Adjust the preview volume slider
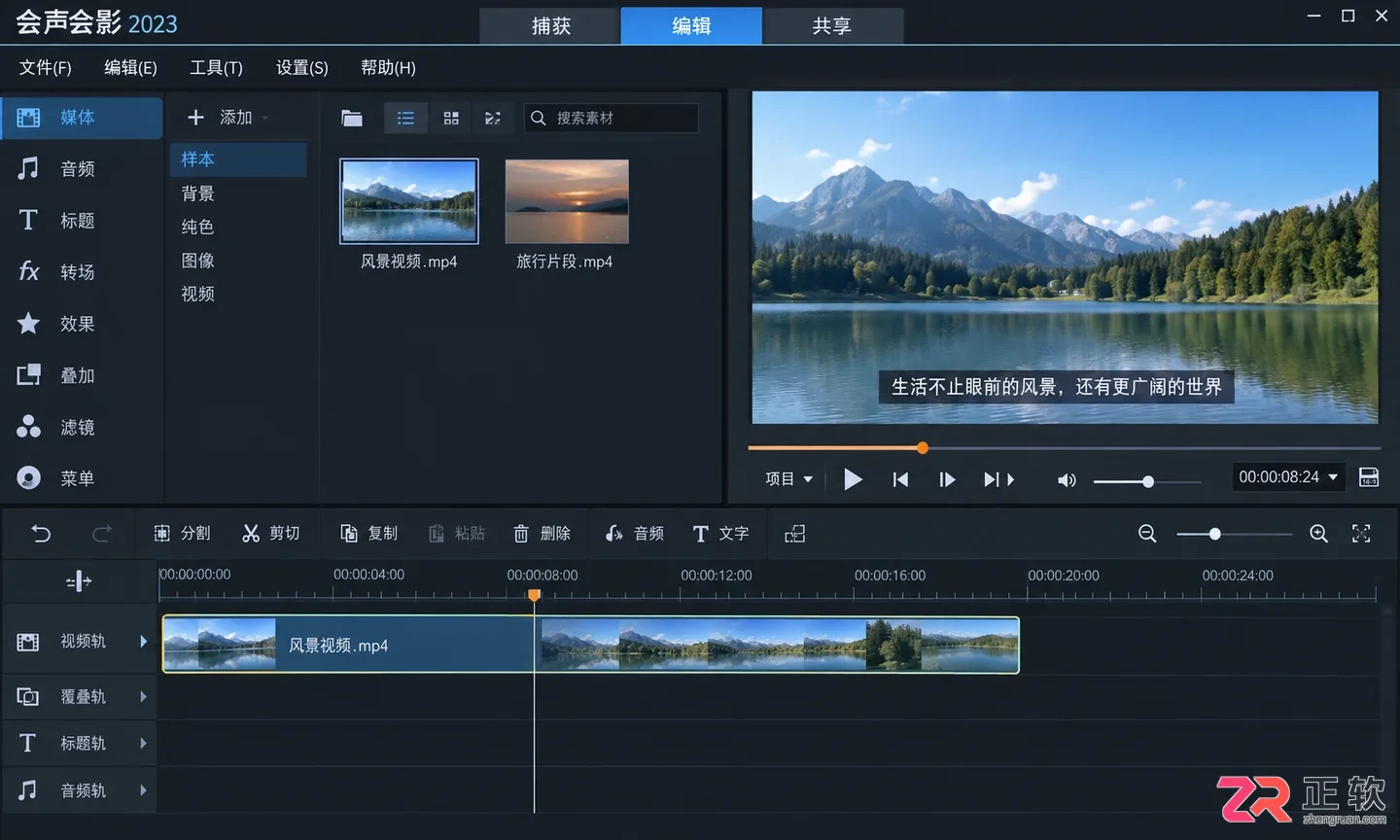The image size is (1400, 840). (x=1148, y=481)
